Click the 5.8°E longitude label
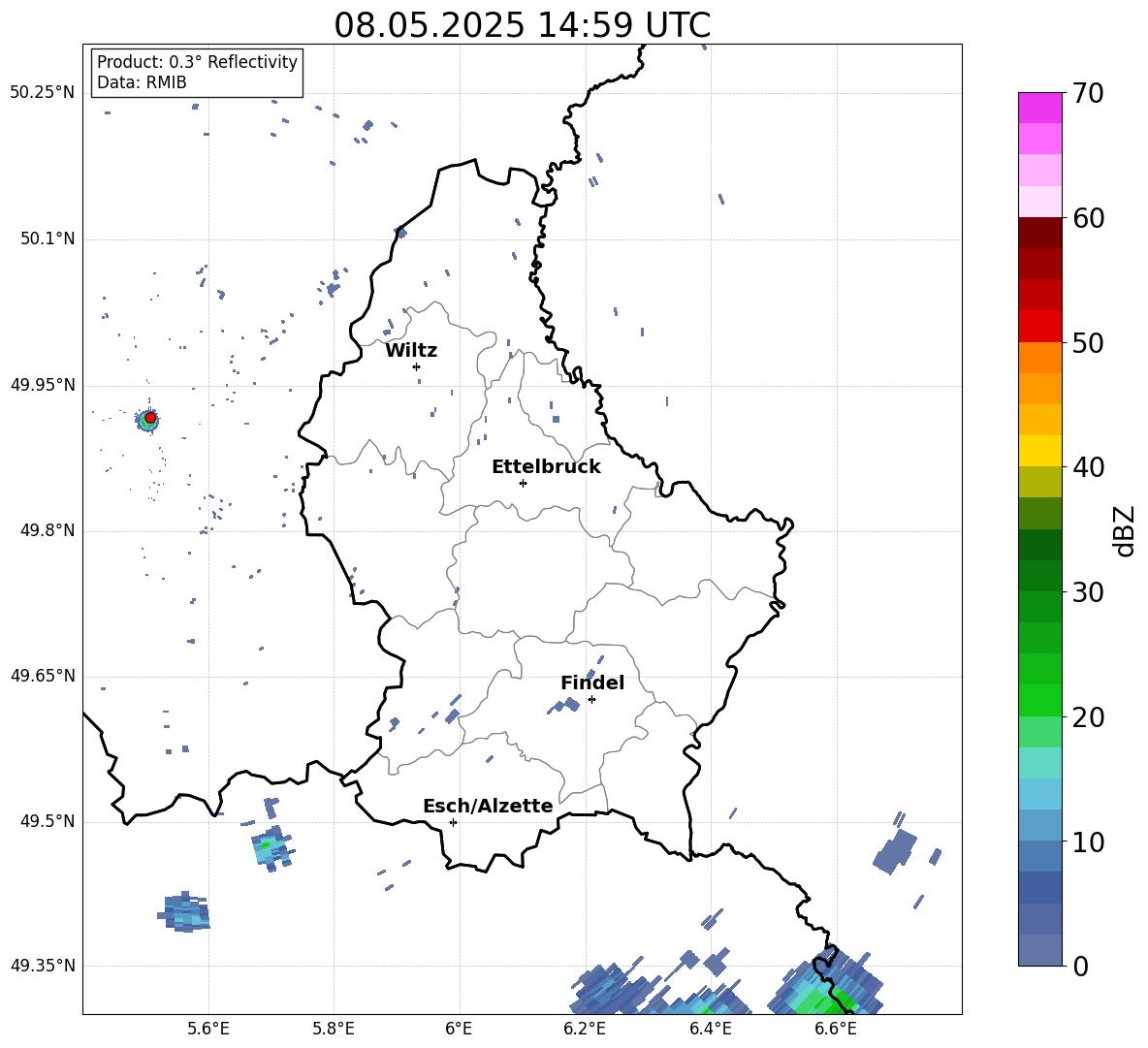1148x1048 pixels. pyautogui.click(x=334, y=1029)
